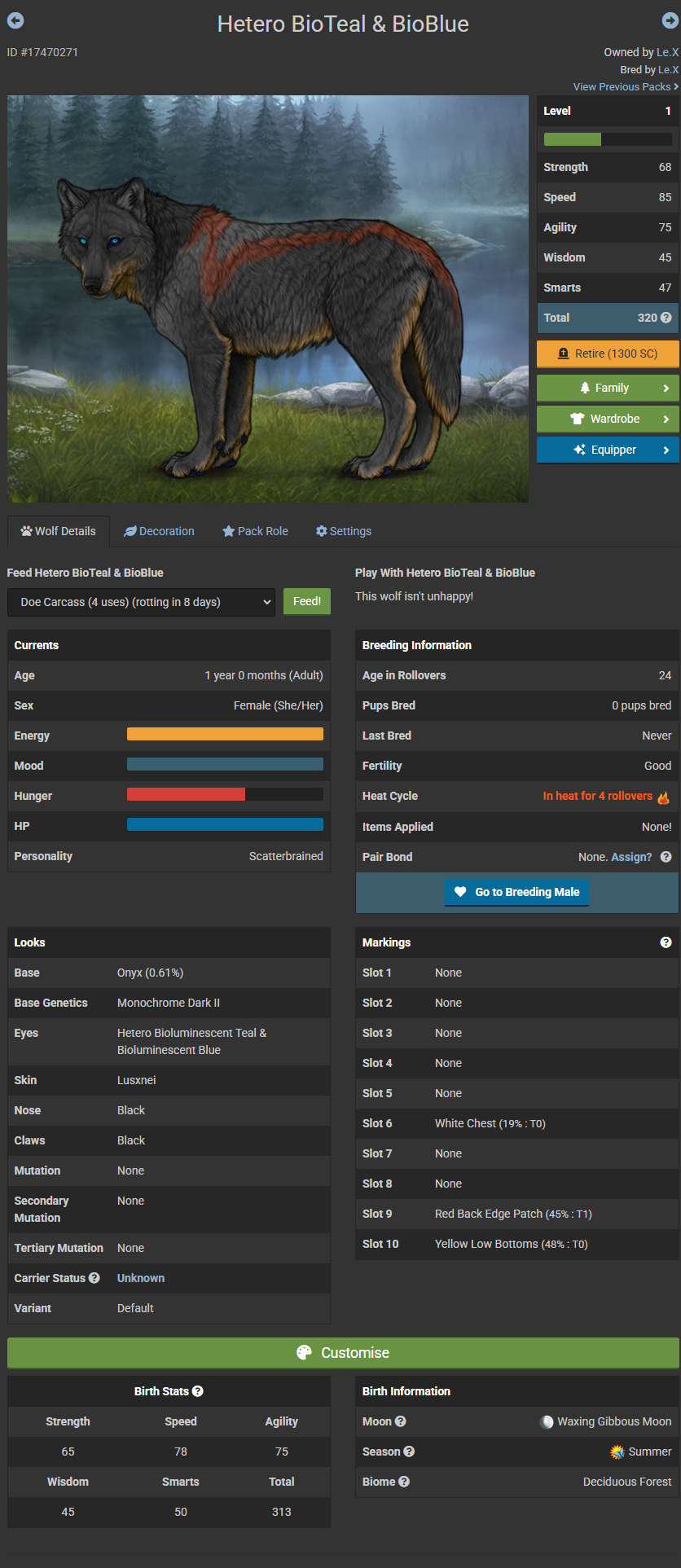Click the Deciduous Forest biome value
The image size is (681, 1568).
pyautogui.click(x=627, y=1482)
